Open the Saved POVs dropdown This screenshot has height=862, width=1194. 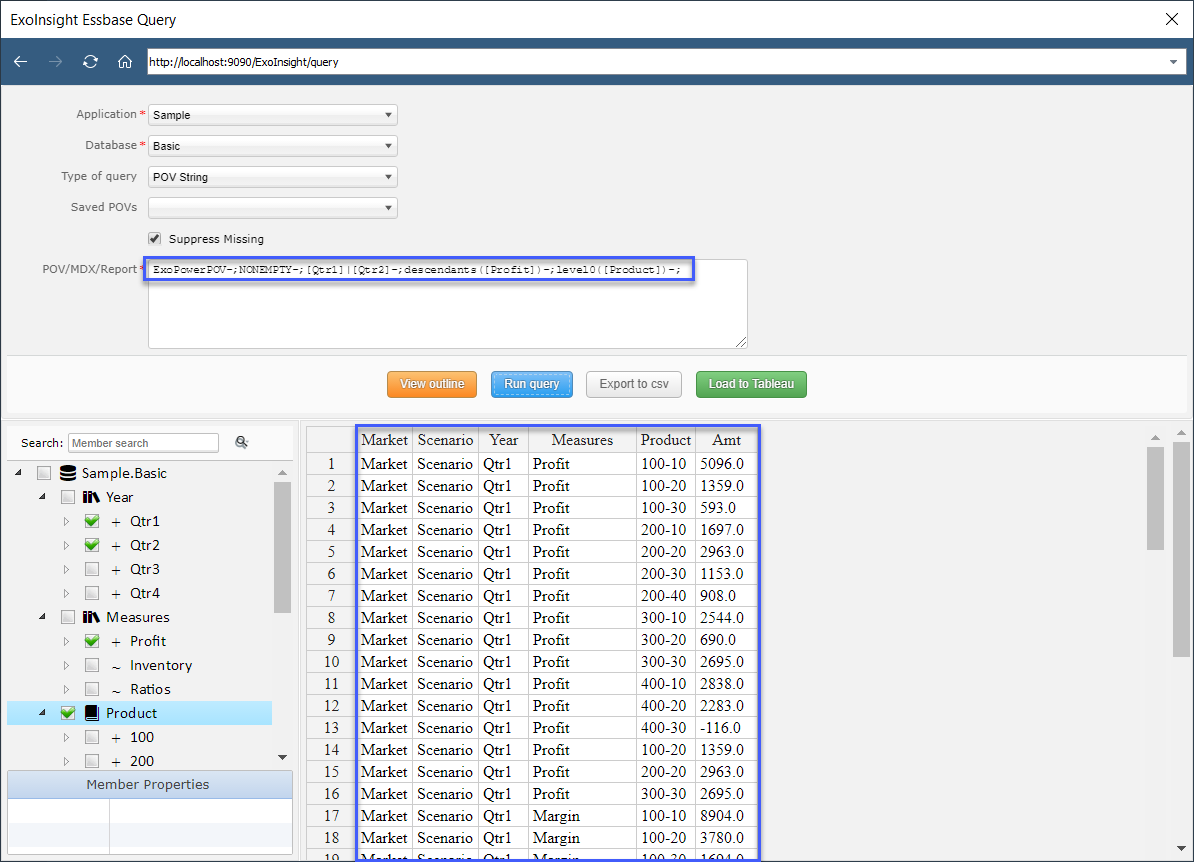[273, 208]
